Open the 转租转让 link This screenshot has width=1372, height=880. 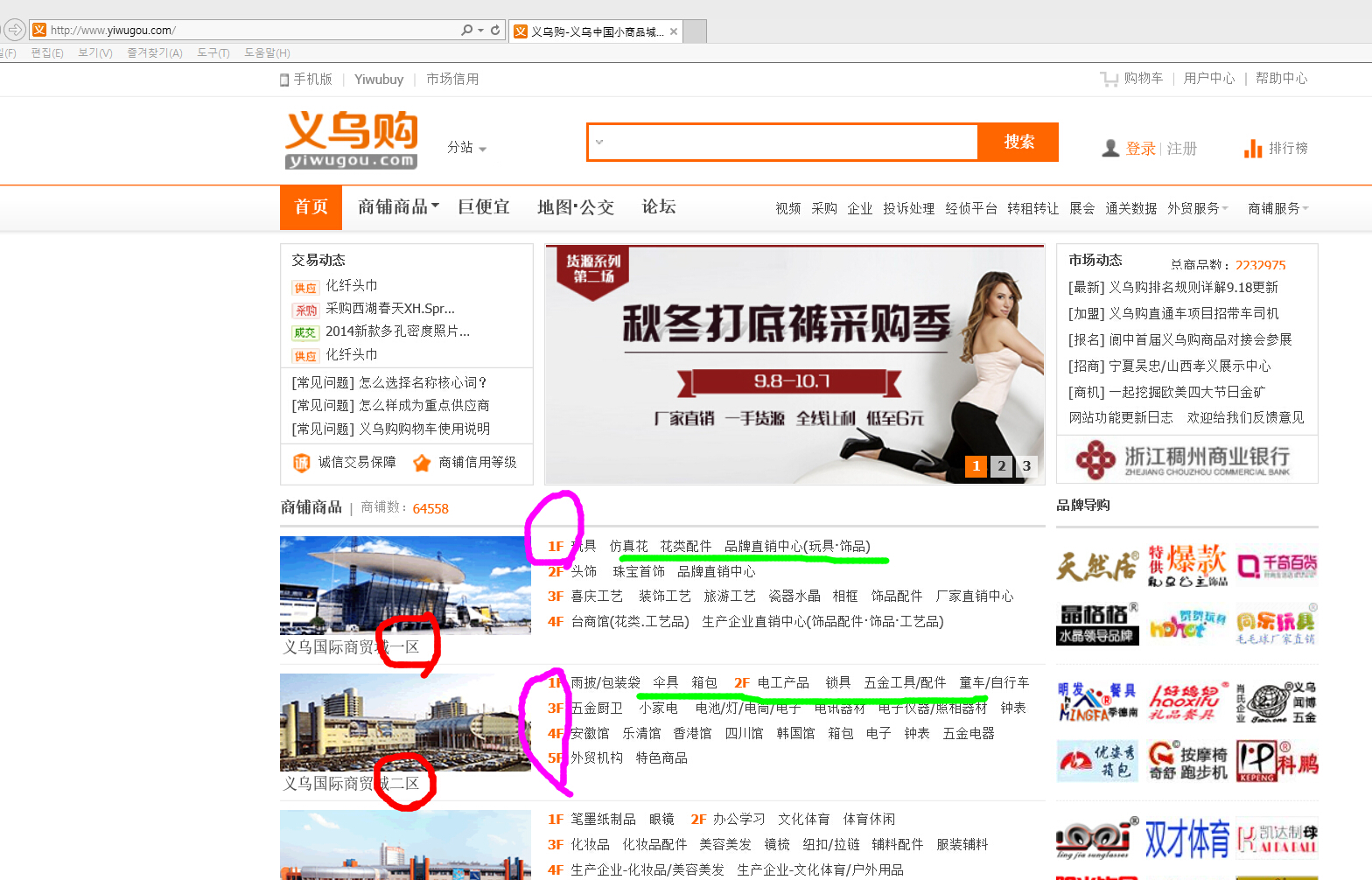(x=1032, y=208)
